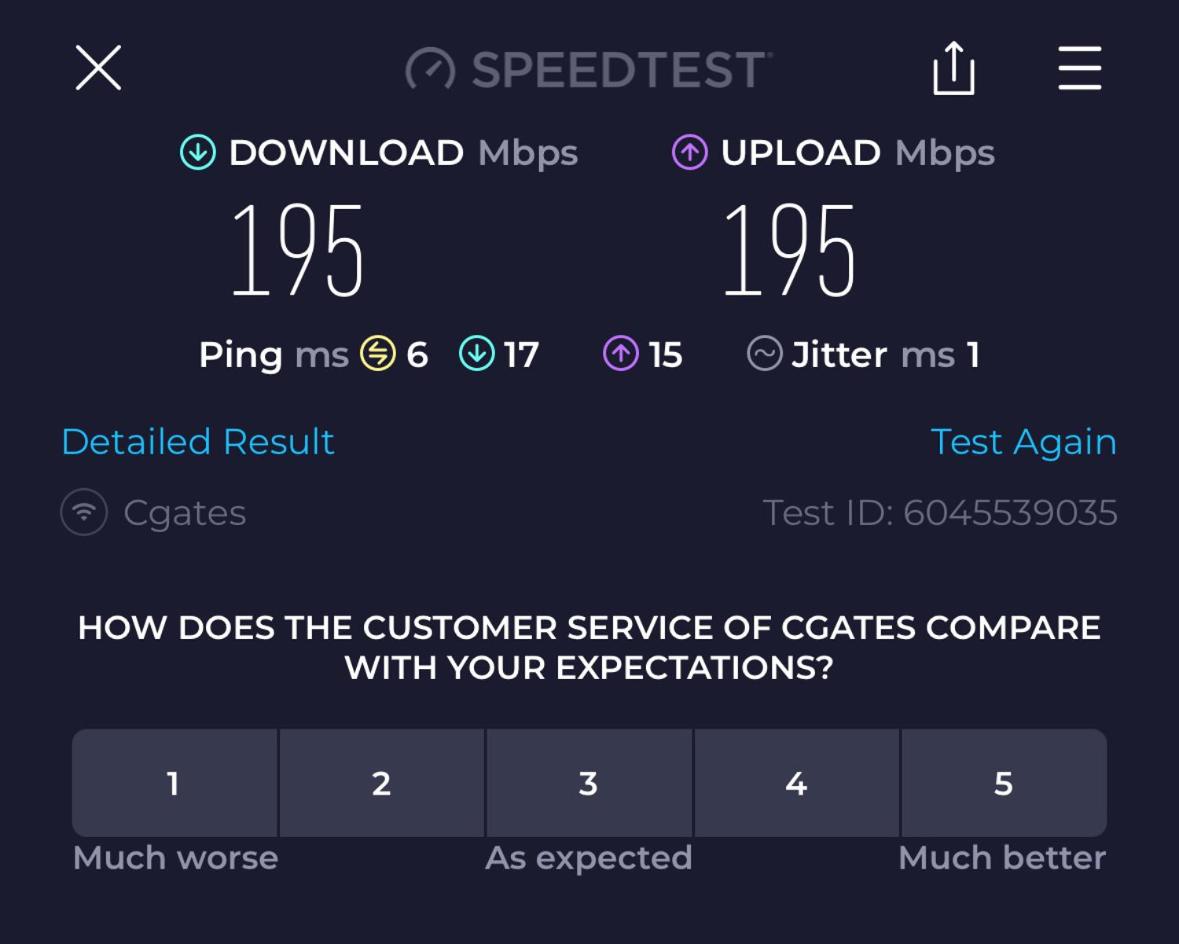Tap Test Again to rerun speed test

[x=1023, y=442]
